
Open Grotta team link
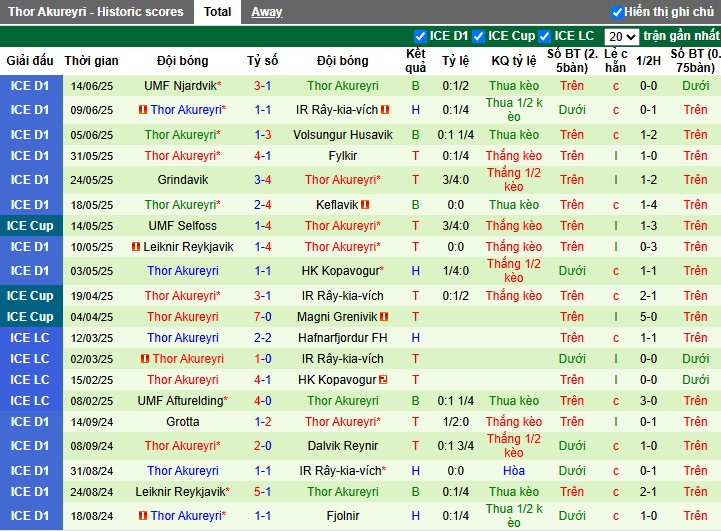click(183, 422)
